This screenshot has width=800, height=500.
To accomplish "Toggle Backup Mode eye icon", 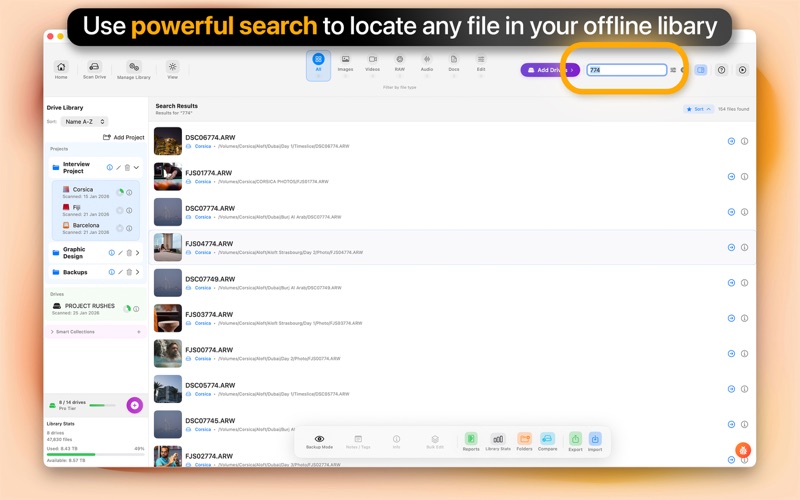I will pyautogui.click(x=319, y=441).
